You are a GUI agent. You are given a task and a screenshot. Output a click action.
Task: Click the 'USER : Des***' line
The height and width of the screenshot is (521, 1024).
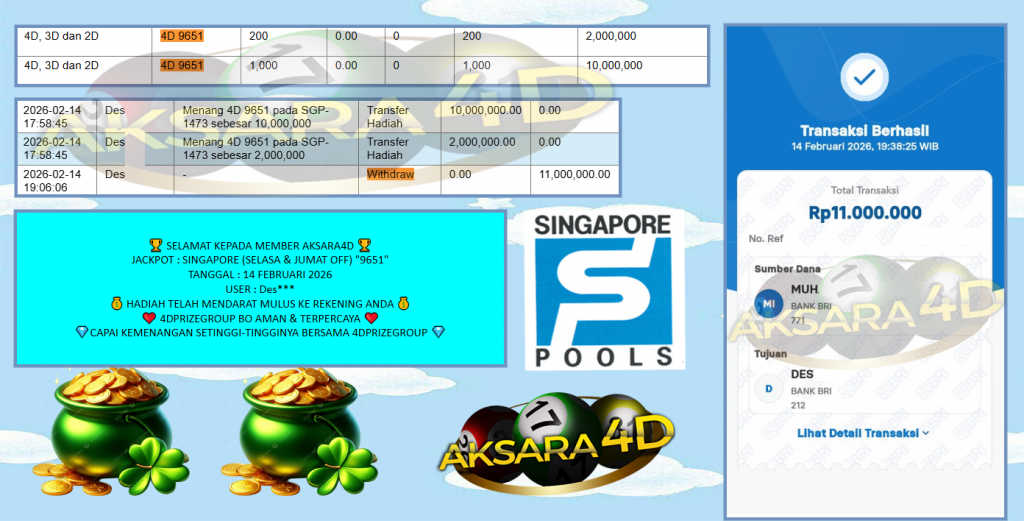(260, 289)
